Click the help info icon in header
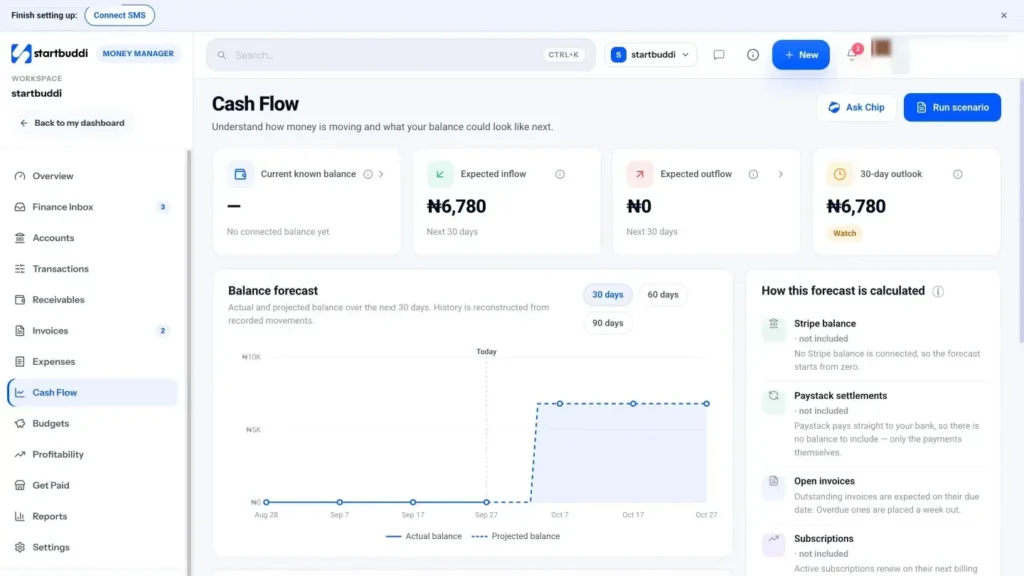 click(x=753, y=55)
